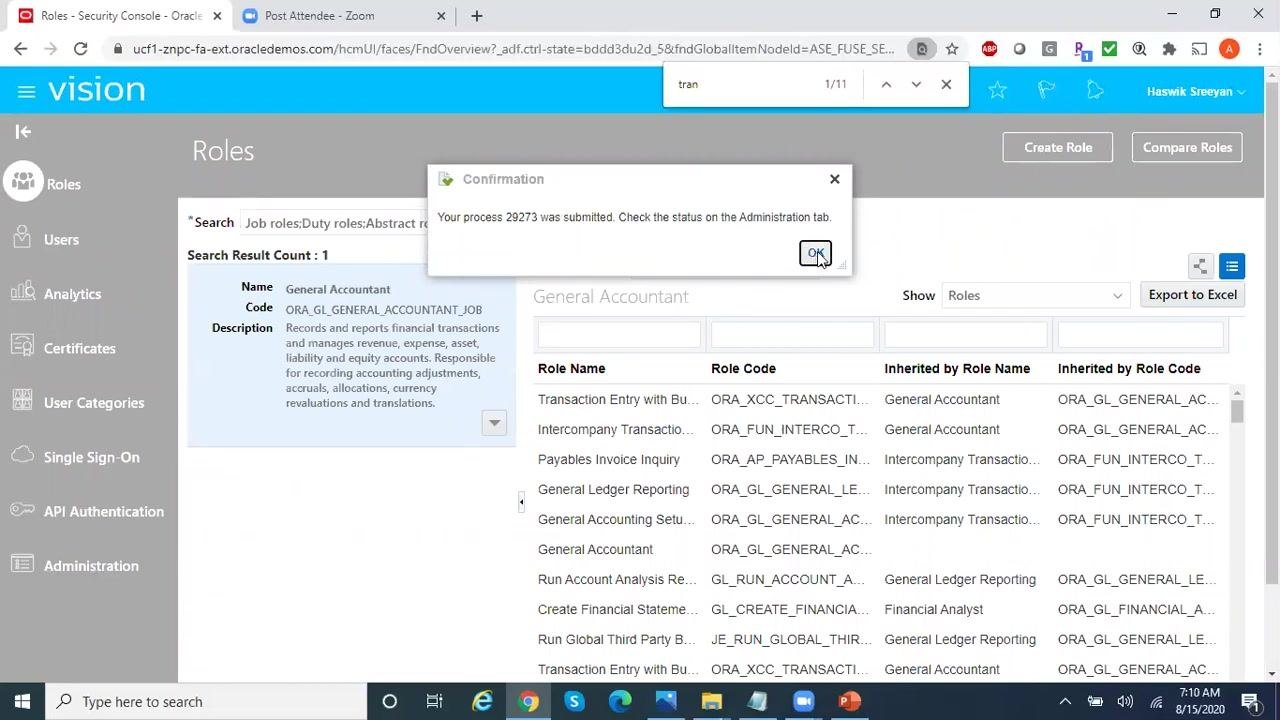Bookmark this page with the star
The height and width of the screenshot is (720, 1280).
pos(952,48)
